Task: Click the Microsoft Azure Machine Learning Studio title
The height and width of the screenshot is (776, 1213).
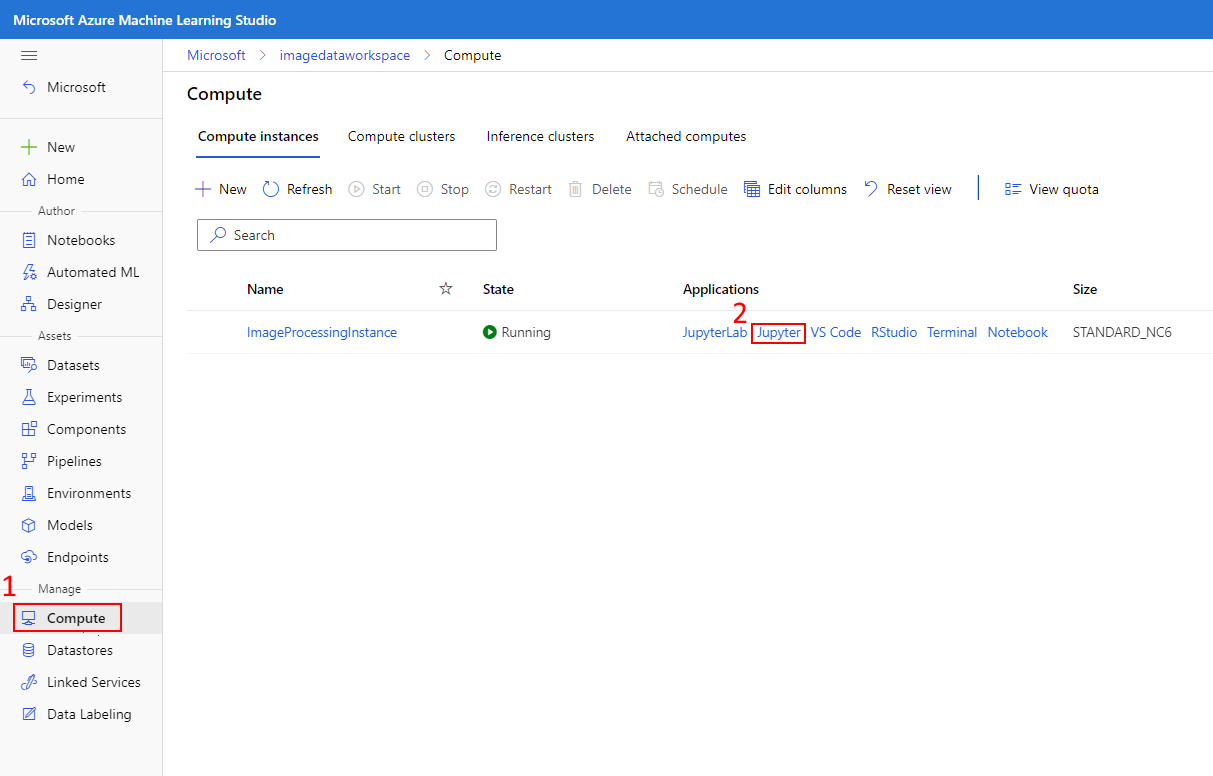Action: click(x=145, y=20)
